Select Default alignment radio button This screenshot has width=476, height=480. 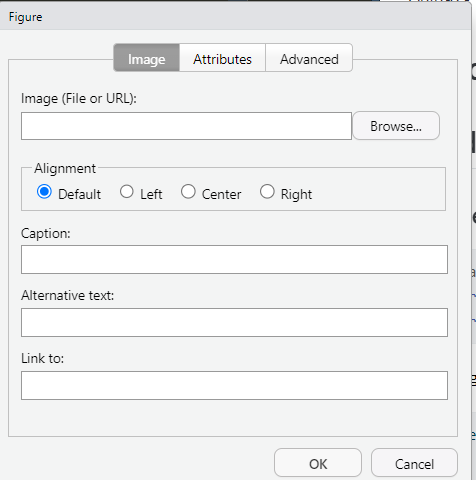point(44,192)
